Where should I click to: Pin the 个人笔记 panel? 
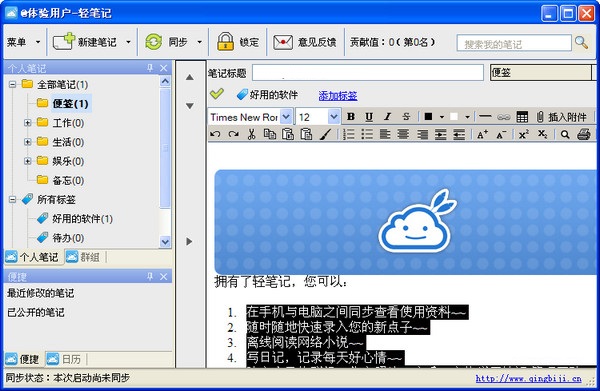(x=150, y=68)
